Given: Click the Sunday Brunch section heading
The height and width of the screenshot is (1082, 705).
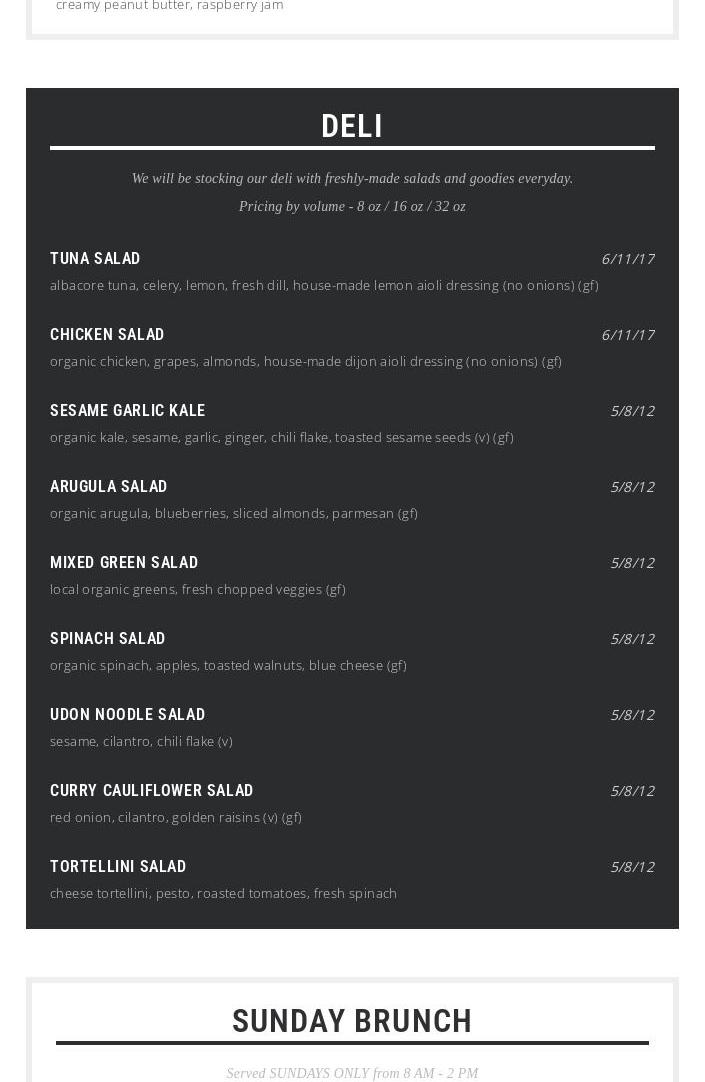Looking at the screenshot, I should [352, 1021].
